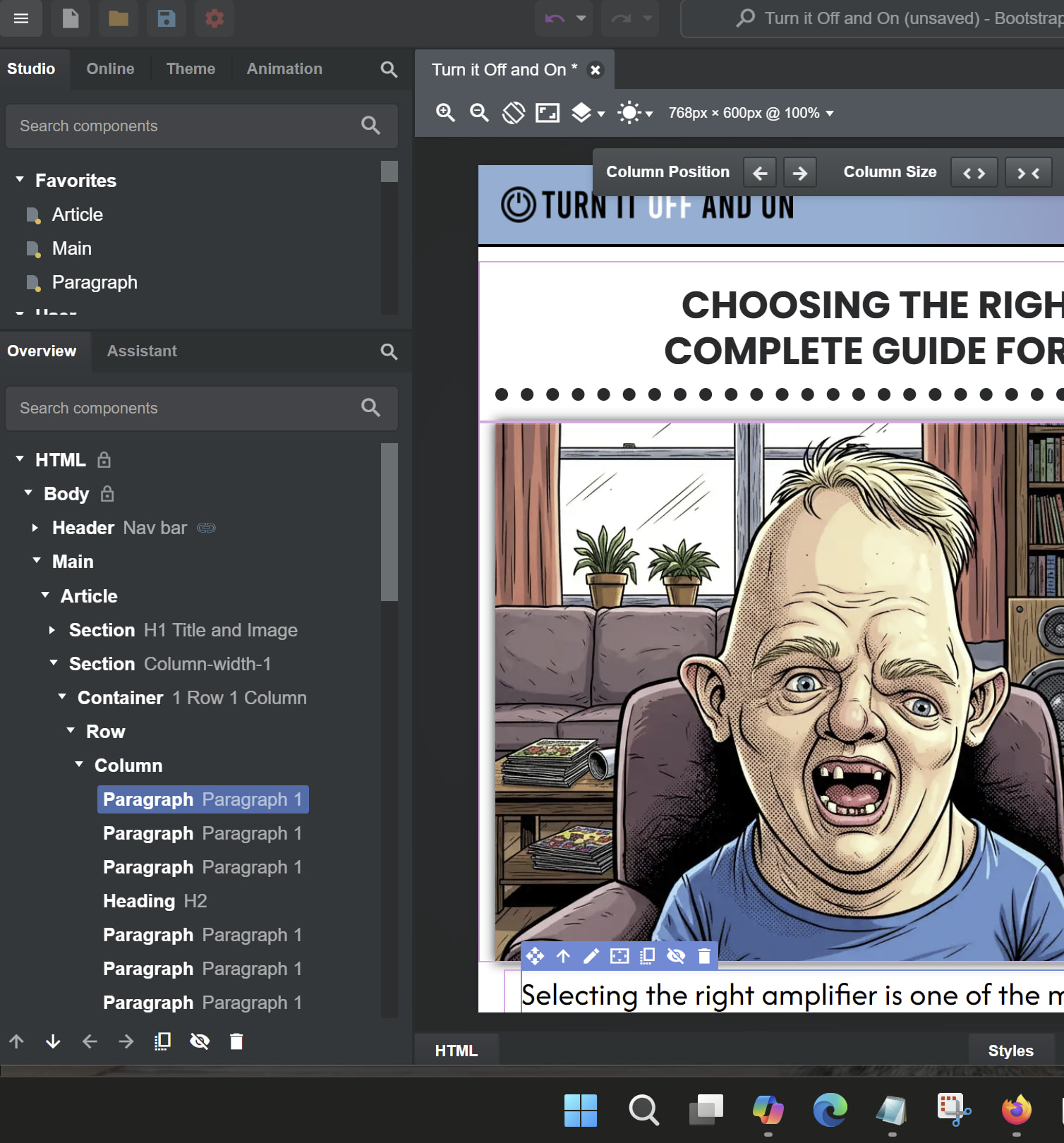The height and width of the screenshot is (1143, 1064).
Task: Collapse the Favorites group
Action: pos(20,181)
